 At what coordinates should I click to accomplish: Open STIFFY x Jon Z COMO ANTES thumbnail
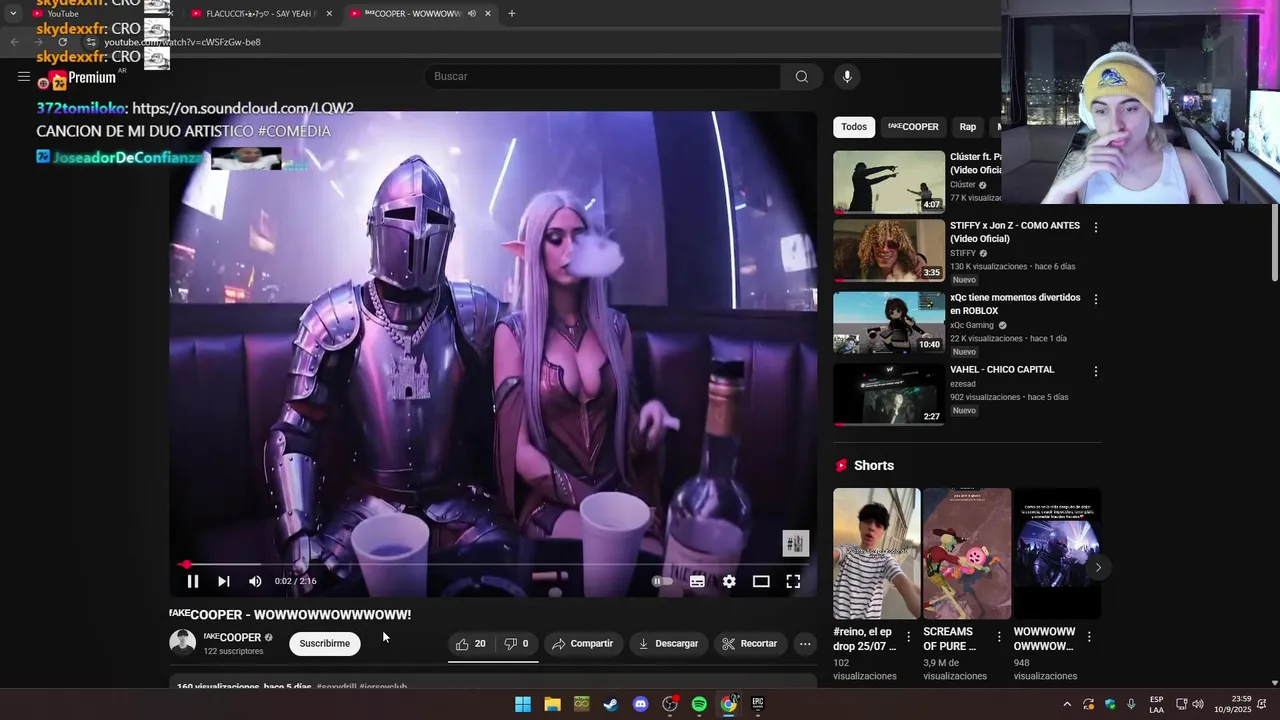(889, 250)
